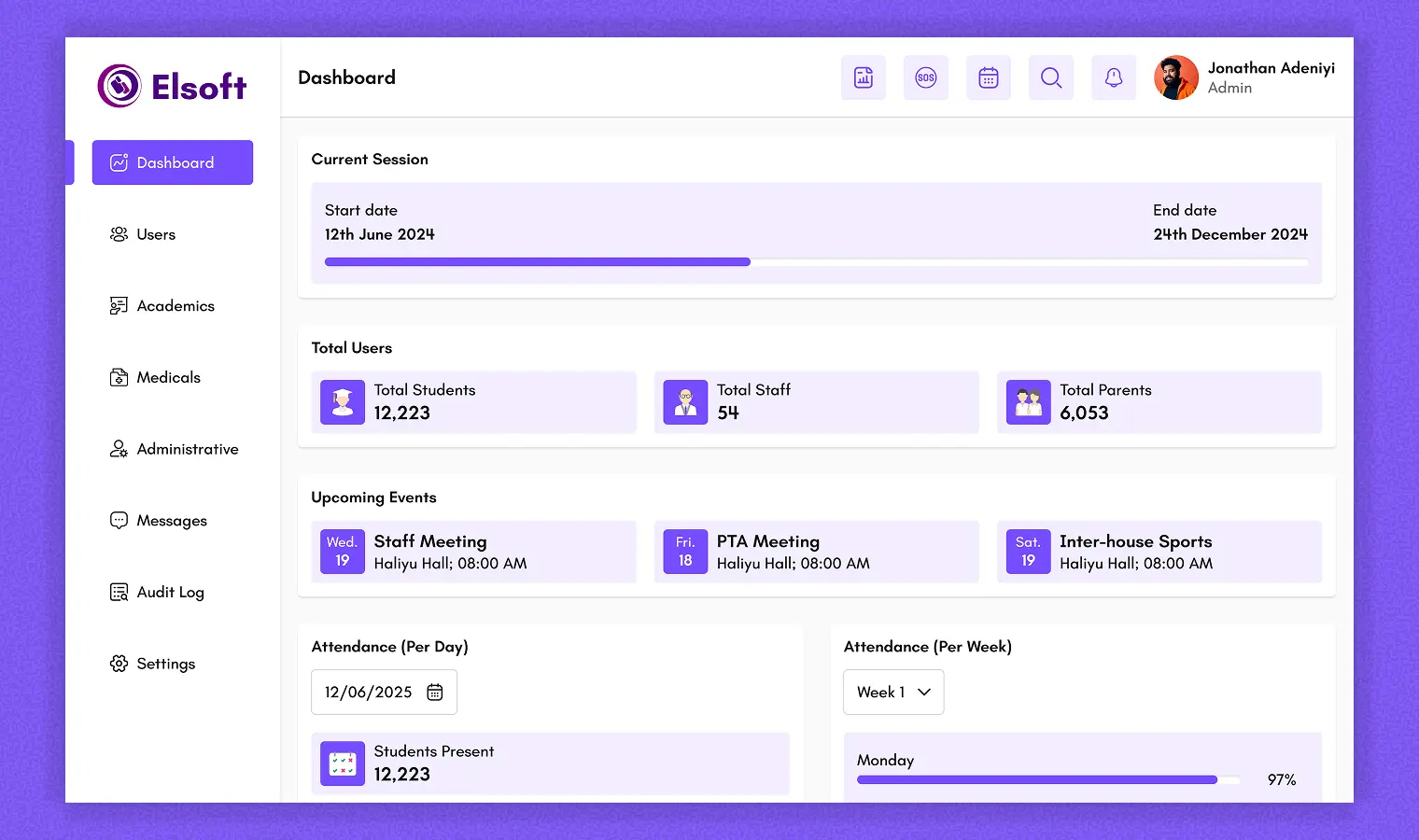The width and height of the screenshot is (1419, 840).
Task: Open date picker calendar icon for attendance
Action: pos(435,693)
